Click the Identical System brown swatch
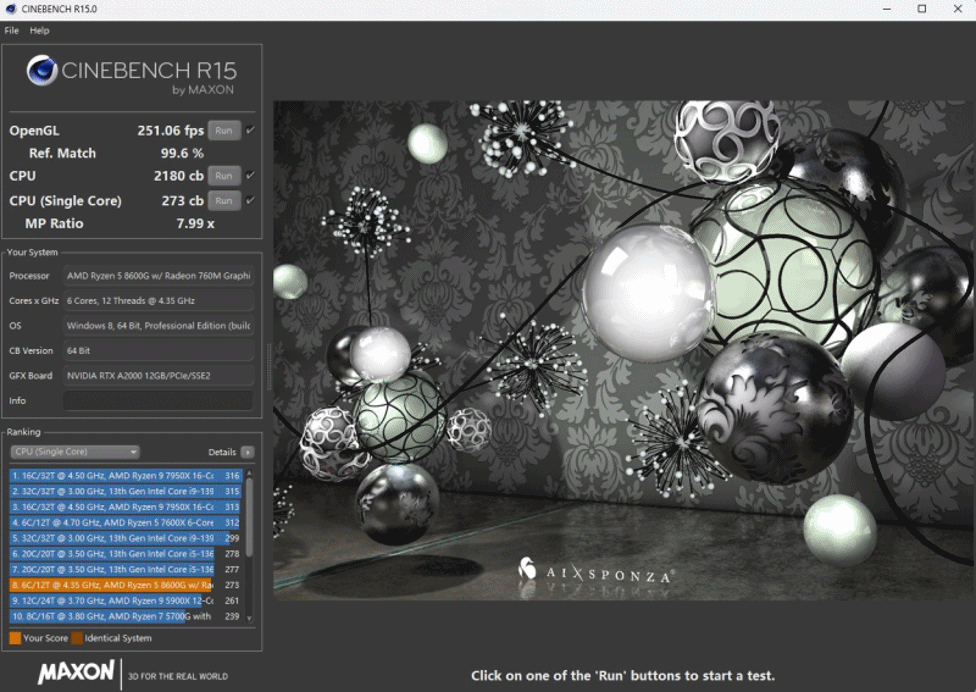The height and width of the screenshot is (692, 976). 77,638
